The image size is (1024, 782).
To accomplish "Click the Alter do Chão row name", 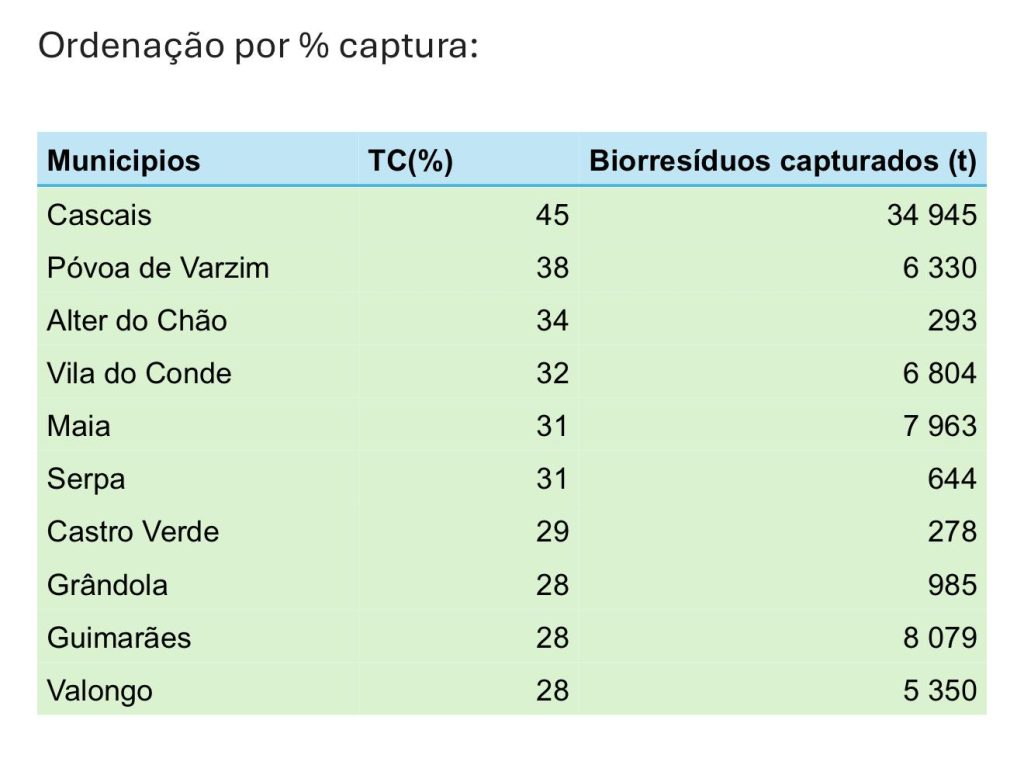I will click(137, 321).
